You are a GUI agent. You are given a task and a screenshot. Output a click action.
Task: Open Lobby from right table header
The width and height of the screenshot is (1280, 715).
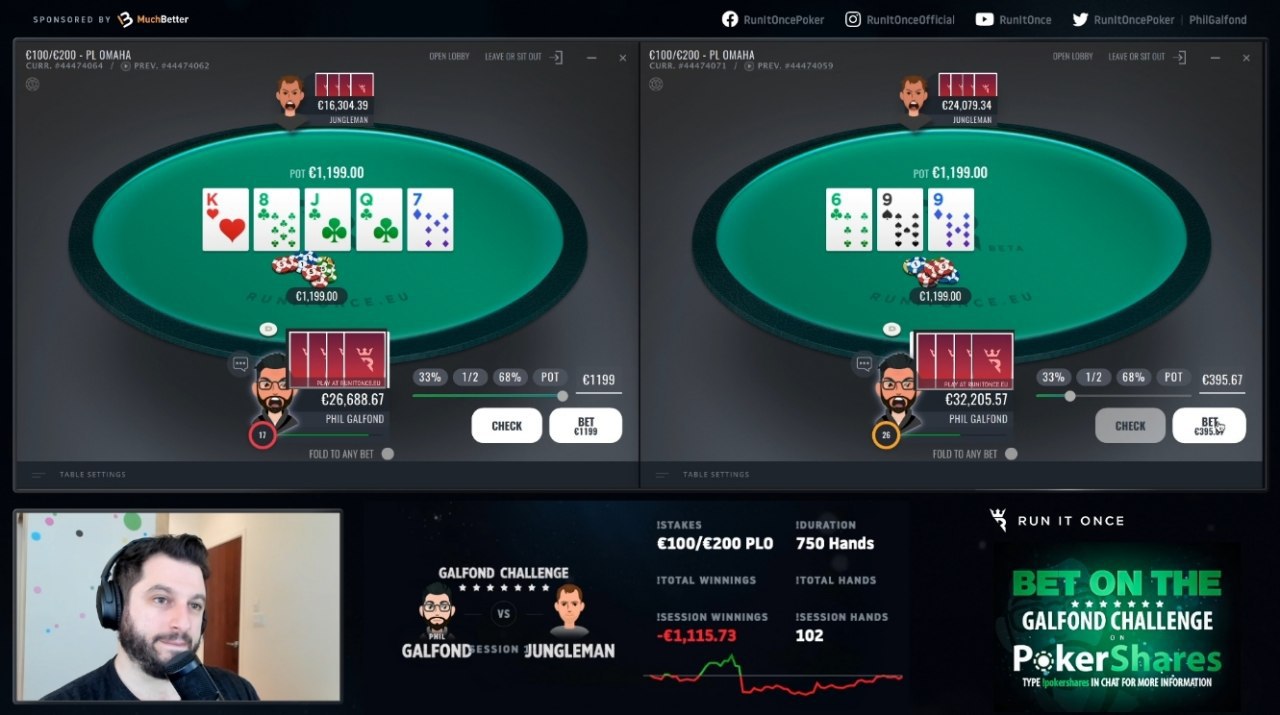point(1073,57)
